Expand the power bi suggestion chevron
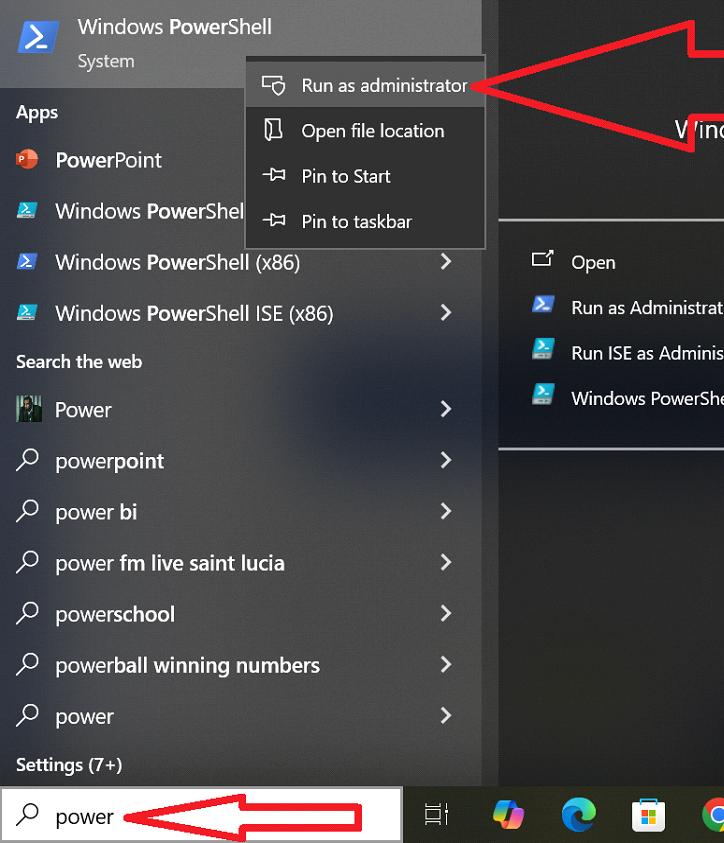 tap(446, 511)
